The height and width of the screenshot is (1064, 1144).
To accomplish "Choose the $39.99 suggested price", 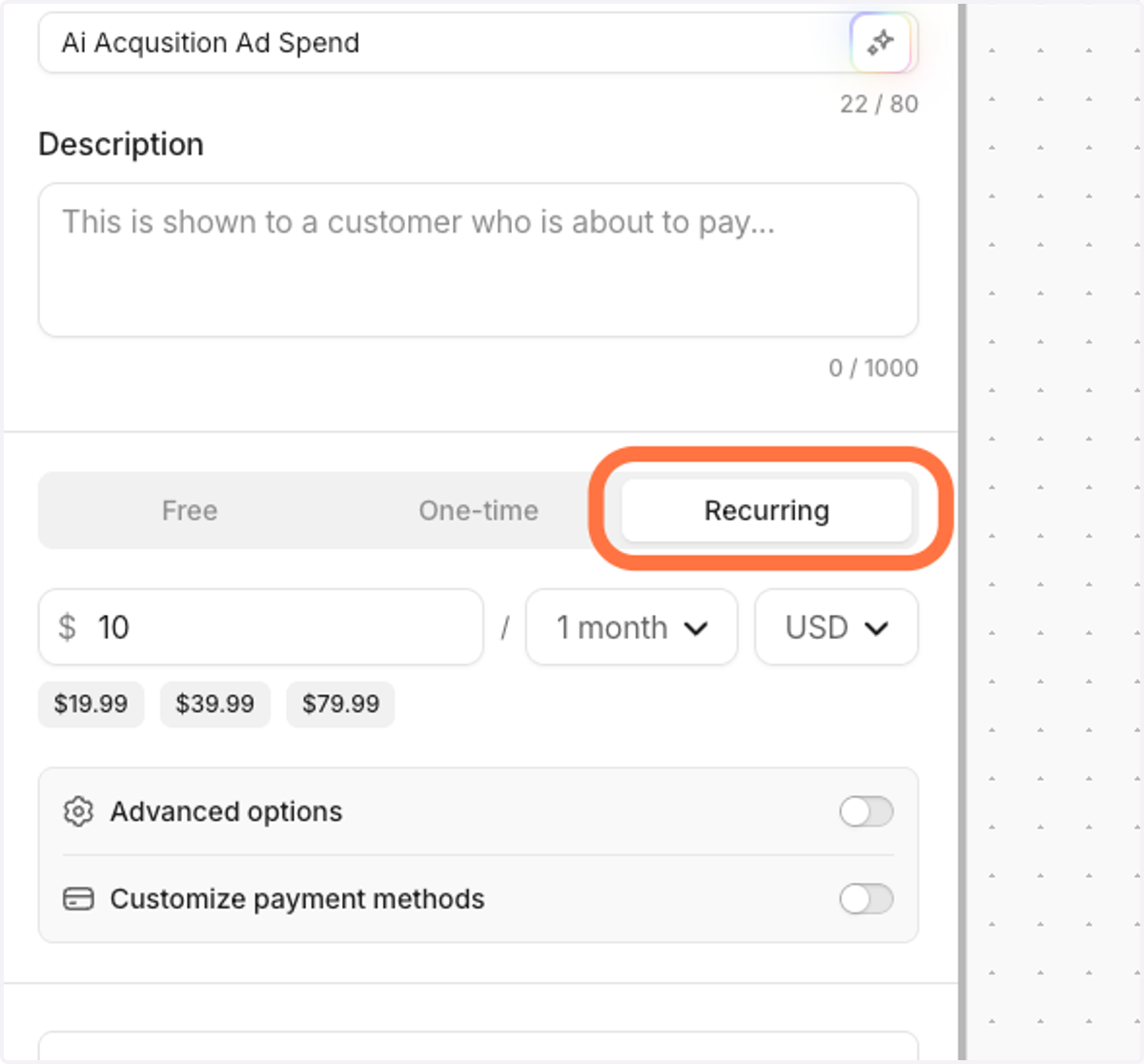I will [x=214, y=705].
